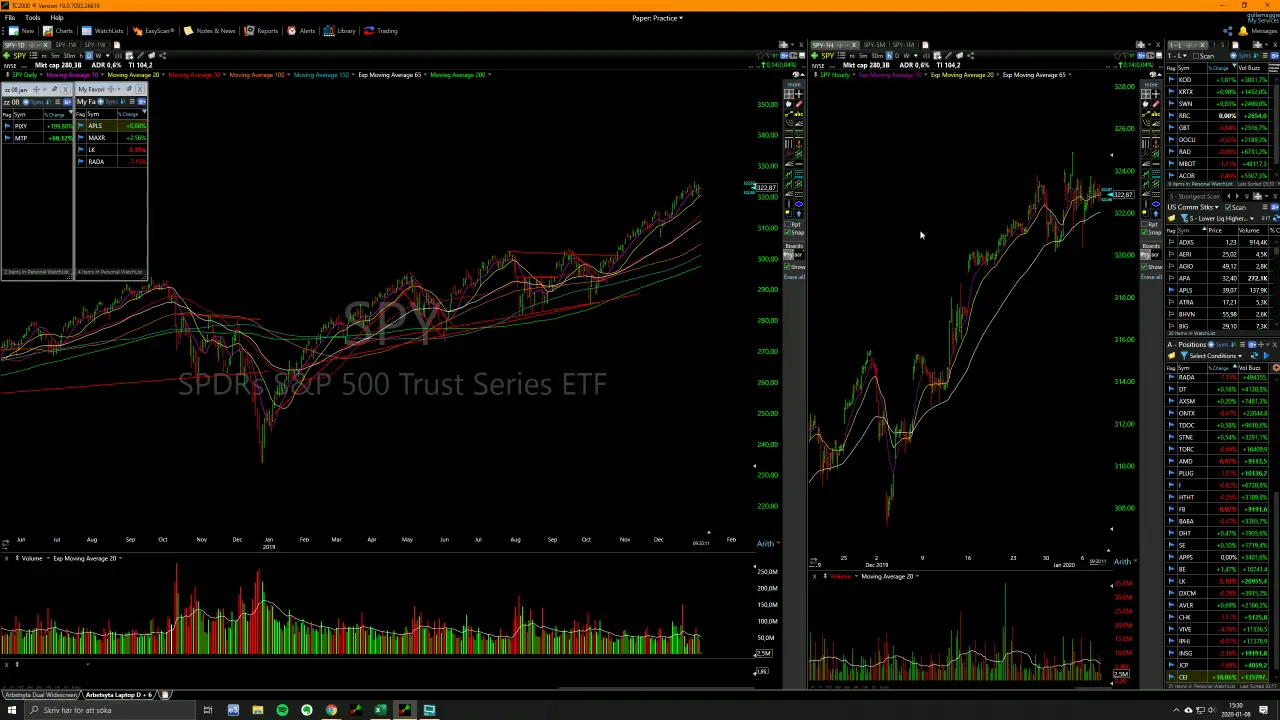Open the Help menu
Screen dimensions: 1280x720
56,18
